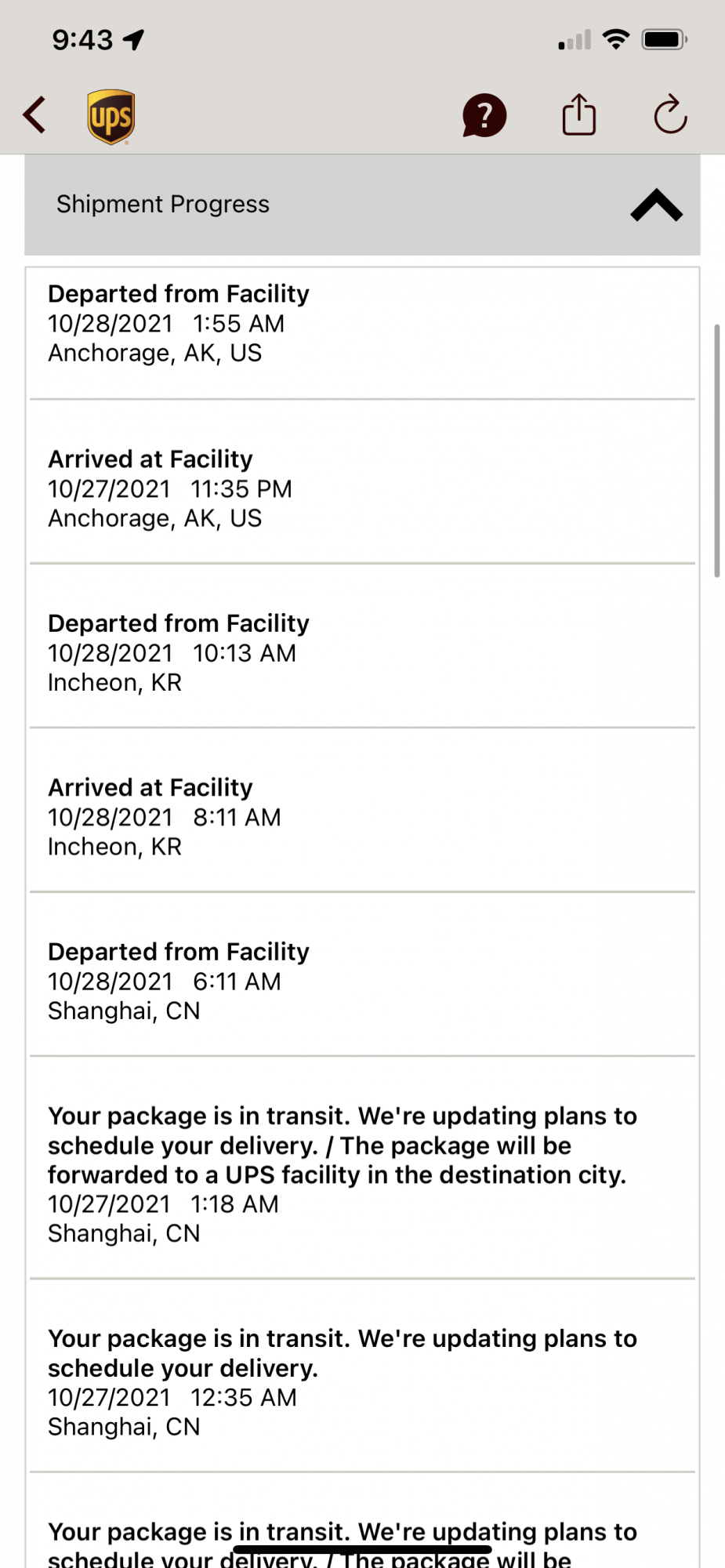Tap the battery status icon
Image resolution: width=725 pixels, height=1568 pixels.
tap(664, 39)
